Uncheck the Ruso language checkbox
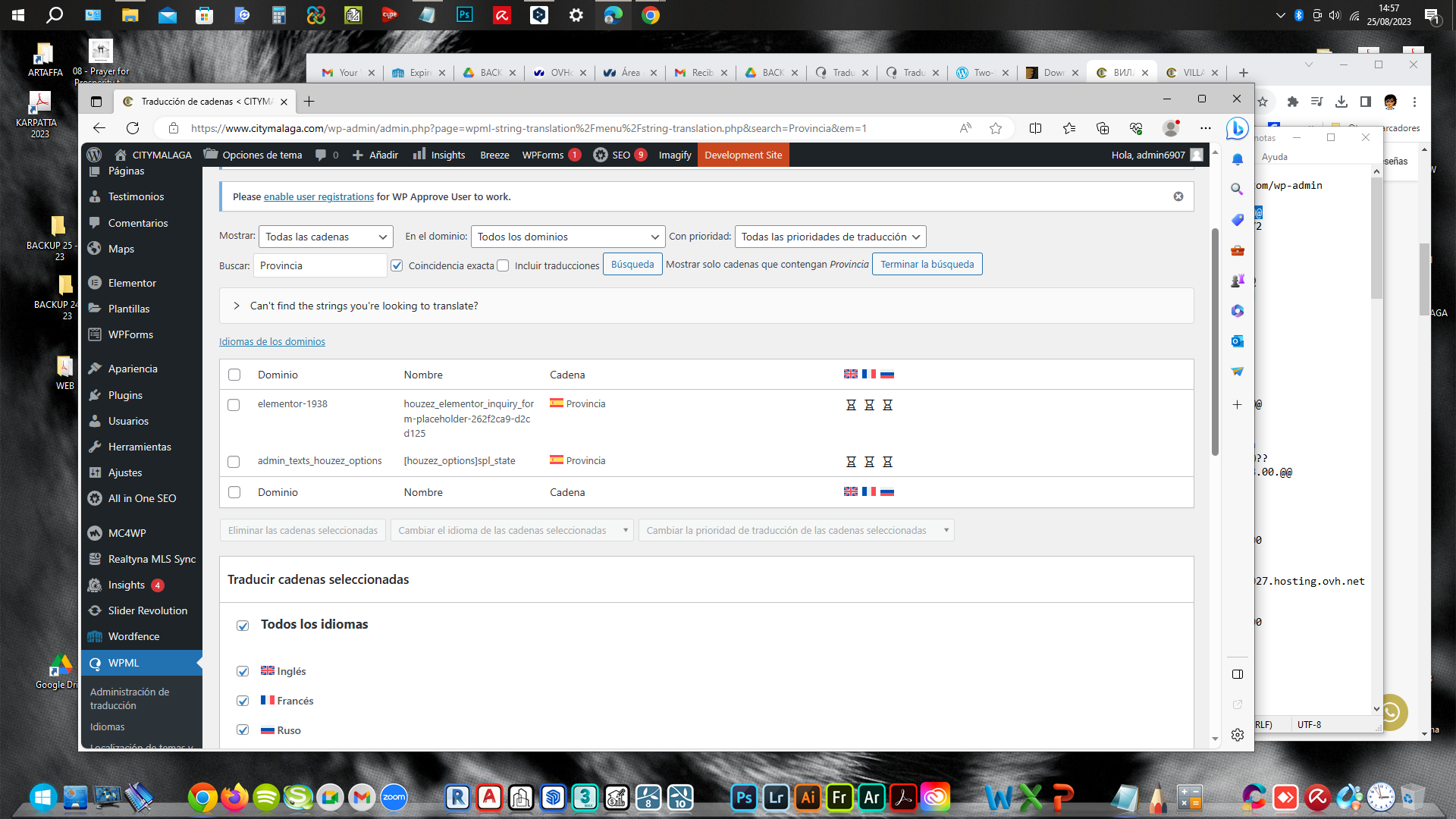The width and height of the screenshot is (1456, 819). coord(243,730)
